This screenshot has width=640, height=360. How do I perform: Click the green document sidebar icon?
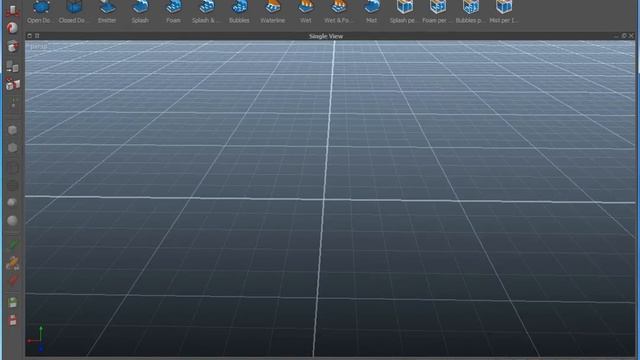click(x=13, y=302)
